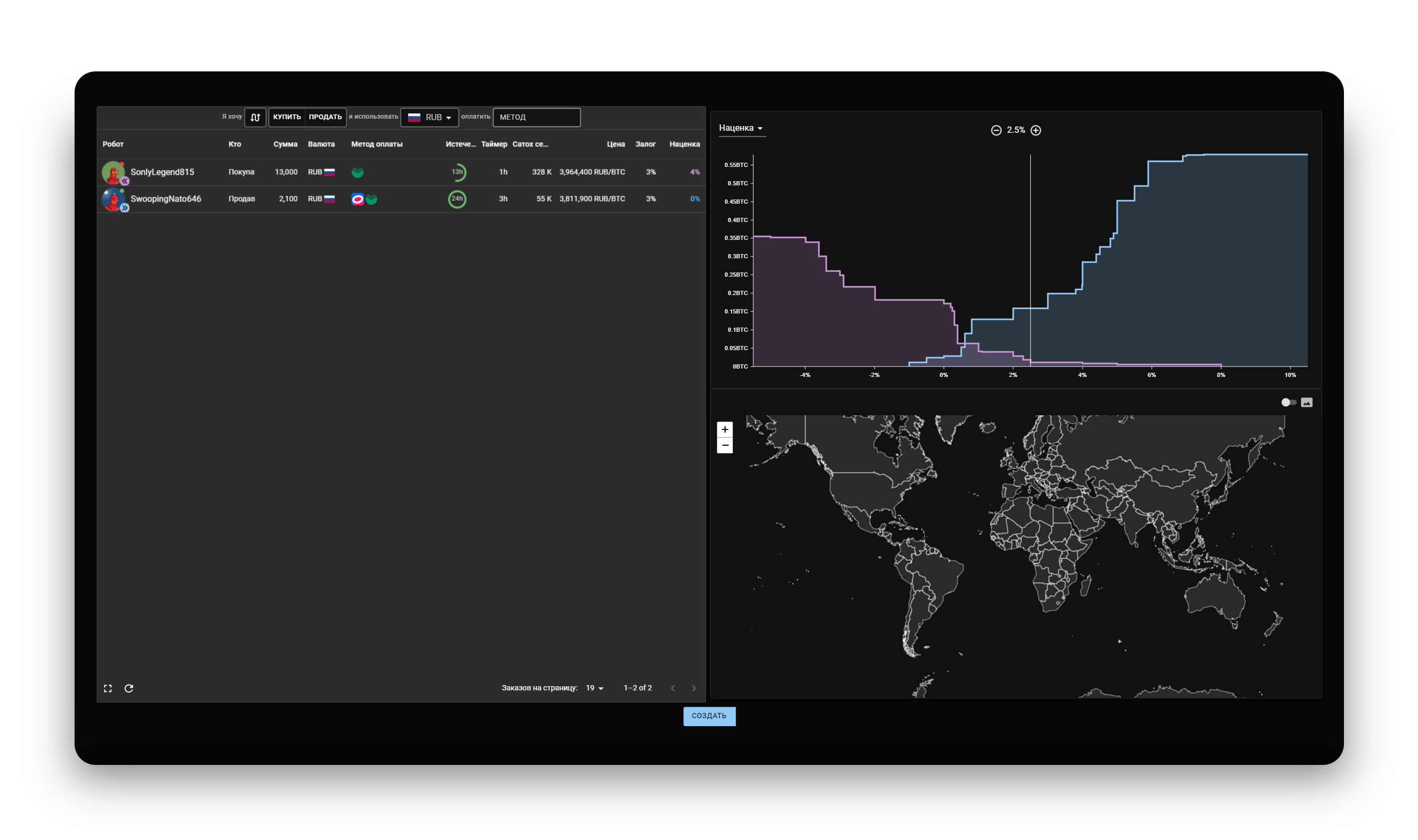
Task: Click the refresh orders icon
Action: tap(129, 688)
